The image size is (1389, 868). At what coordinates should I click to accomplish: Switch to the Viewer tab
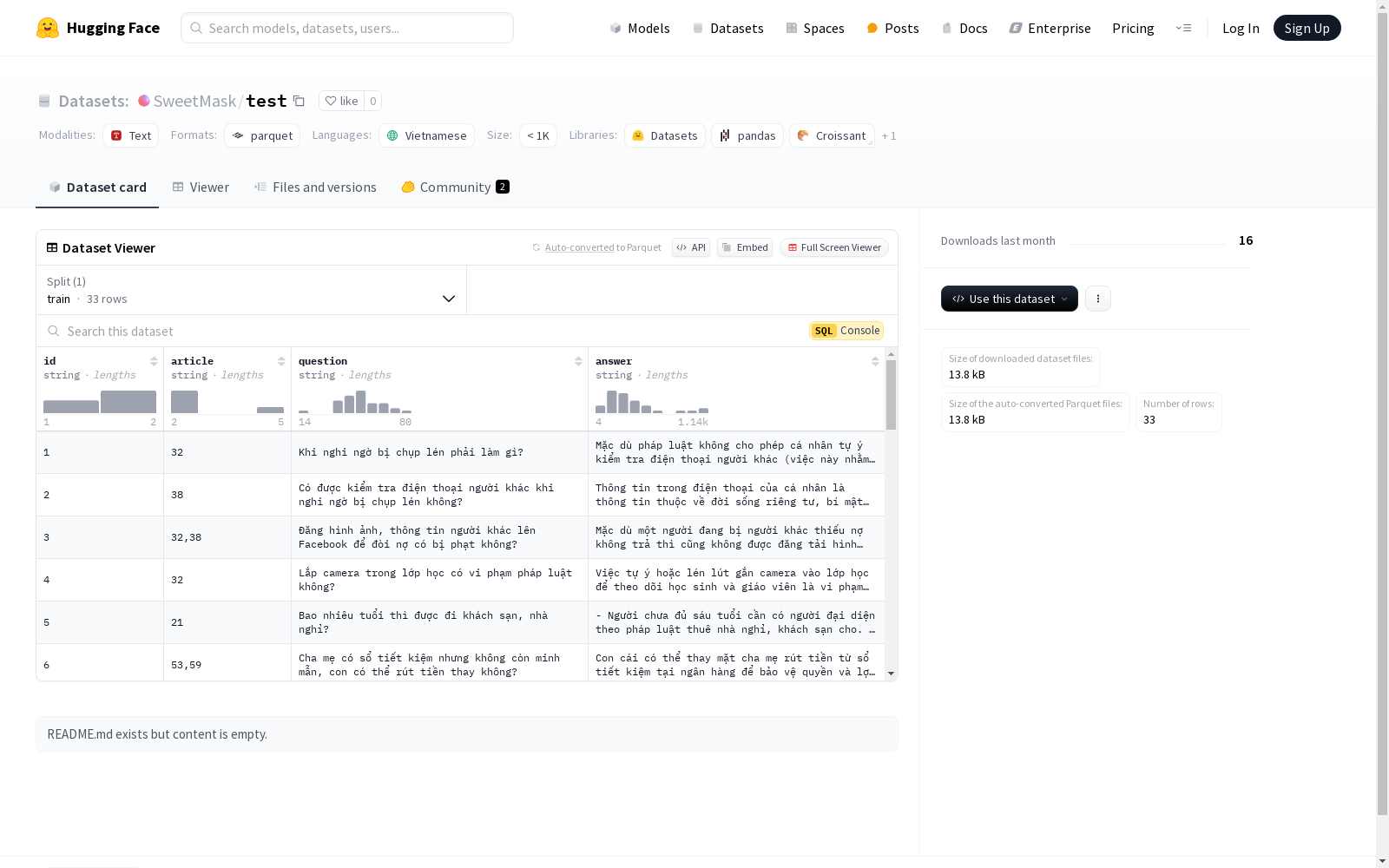[x=201, y=187]
